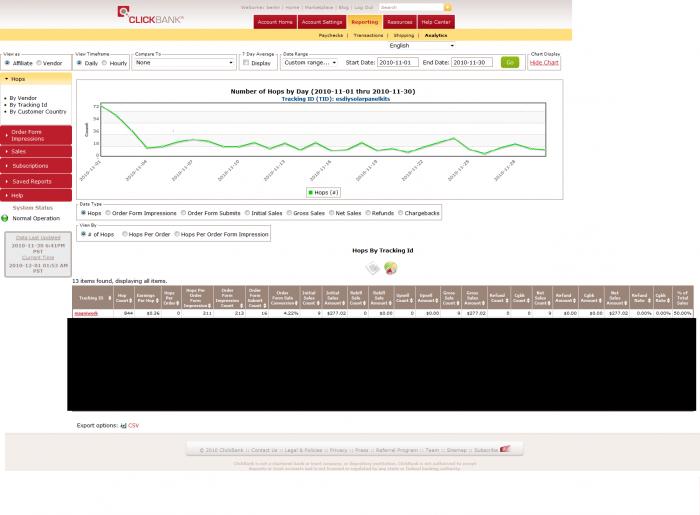Sort table by Tracking ID column
The height and width of the screenshot is (515, 700).
pos(93,298)
